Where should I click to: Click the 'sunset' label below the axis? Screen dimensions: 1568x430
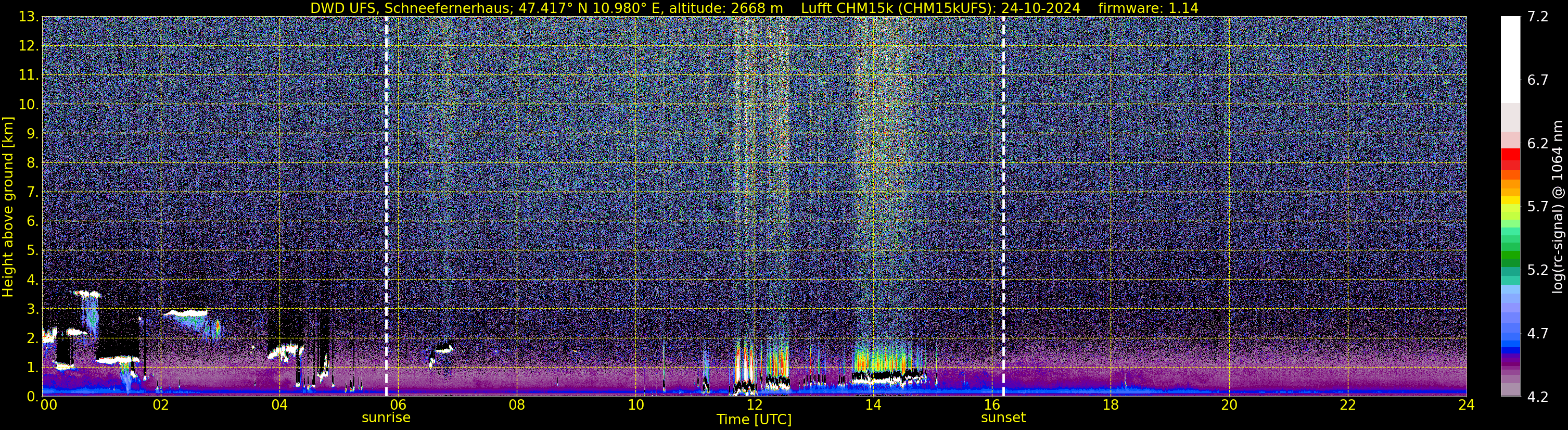point(1003,418)
